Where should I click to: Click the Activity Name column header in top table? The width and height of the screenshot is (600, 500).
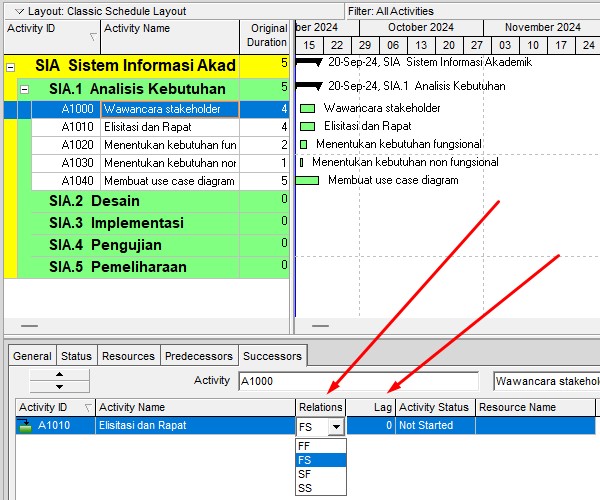point(170,37)
